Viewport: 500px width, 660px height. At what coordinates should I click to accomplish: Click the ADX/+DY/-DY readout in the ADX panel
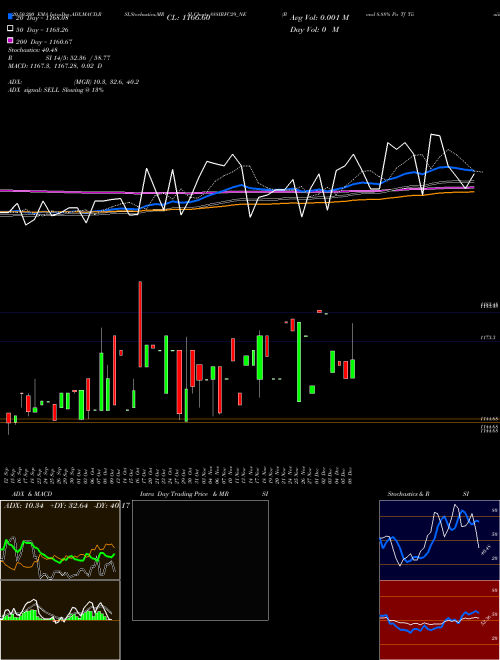point(66,506)
